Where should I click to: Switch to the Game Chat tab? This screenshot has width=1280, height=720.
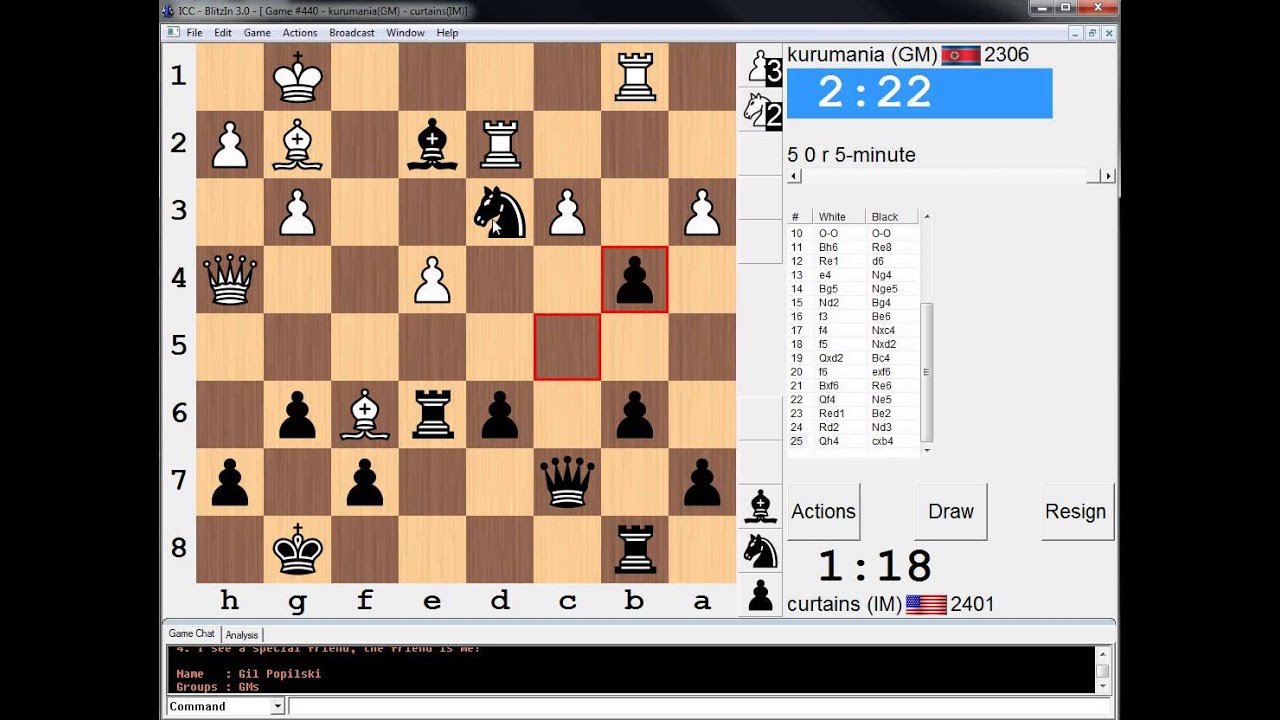click(191, 634)
